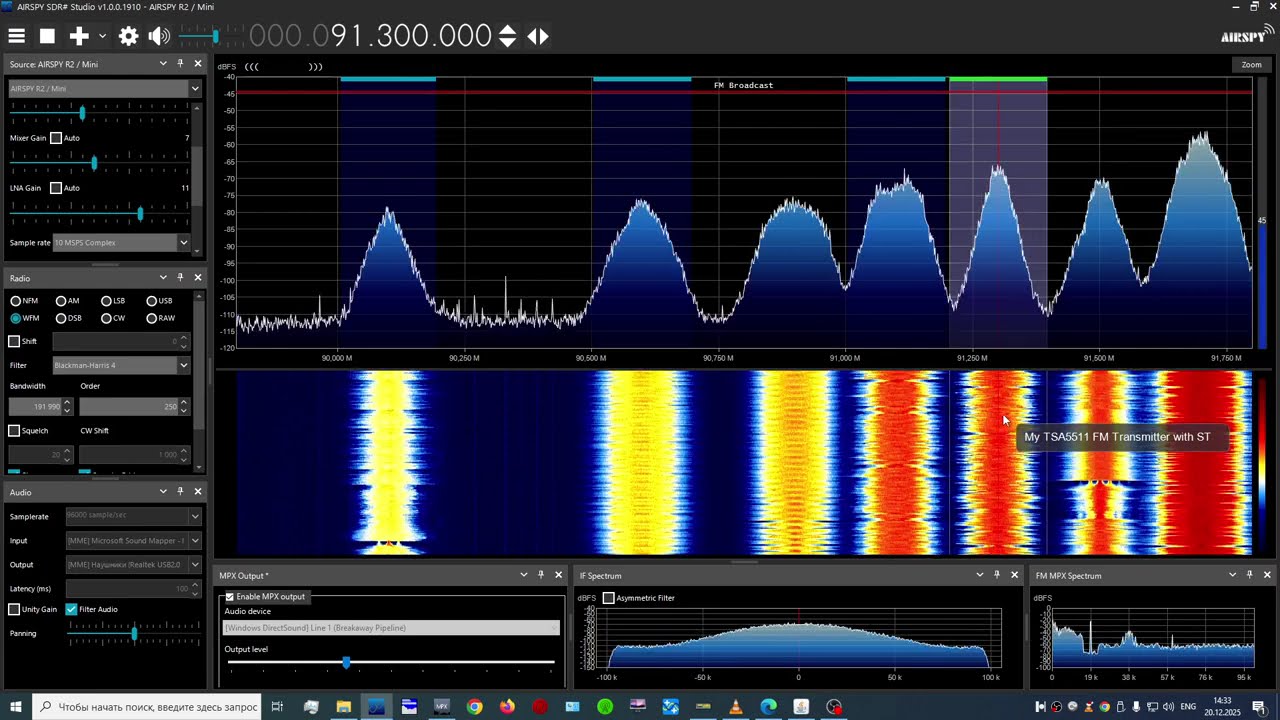1280x720 pixels.
Task: Click the filter Order value field
Action: tap(129, 407)
